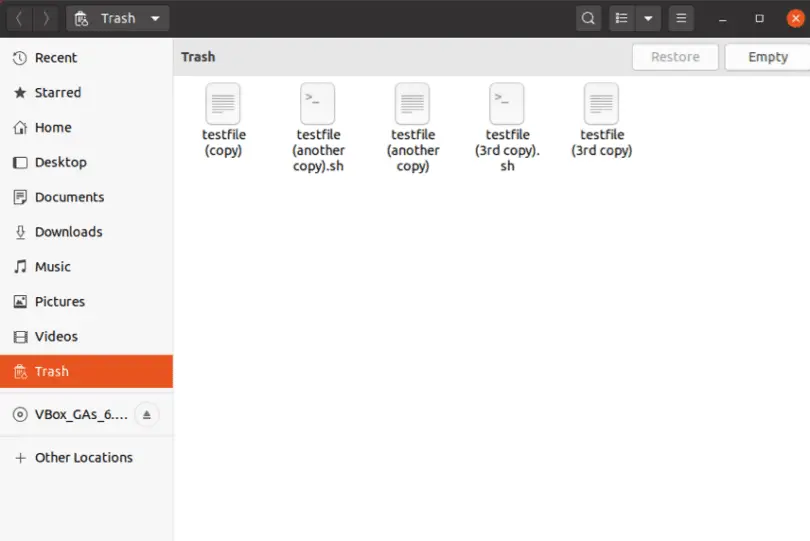The height and width of the screenshot is (541, 810).
Task: Select the testfile (3rd copy).sh script icon
Action: point(507,104)
